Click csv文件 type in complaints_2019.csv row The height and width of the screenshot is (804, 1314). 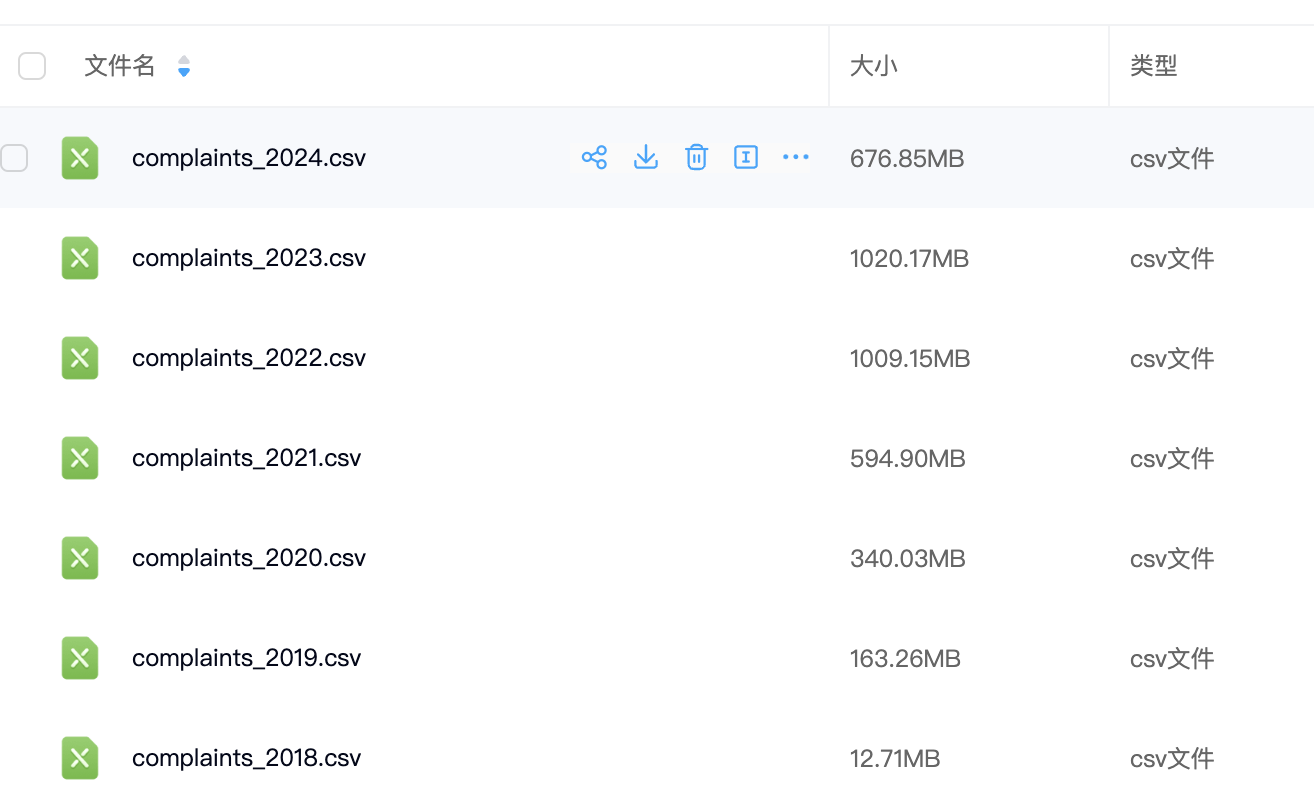[1172, 659]
